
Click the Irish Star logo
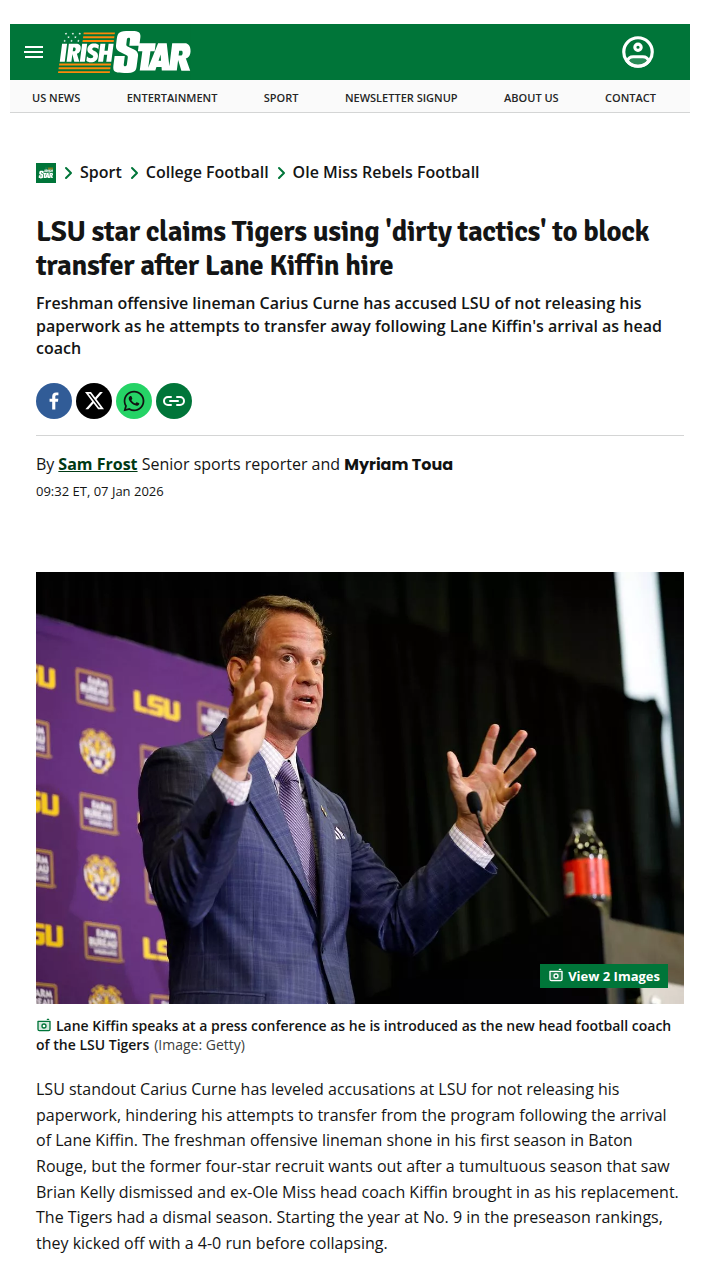(x=125, y=52)
